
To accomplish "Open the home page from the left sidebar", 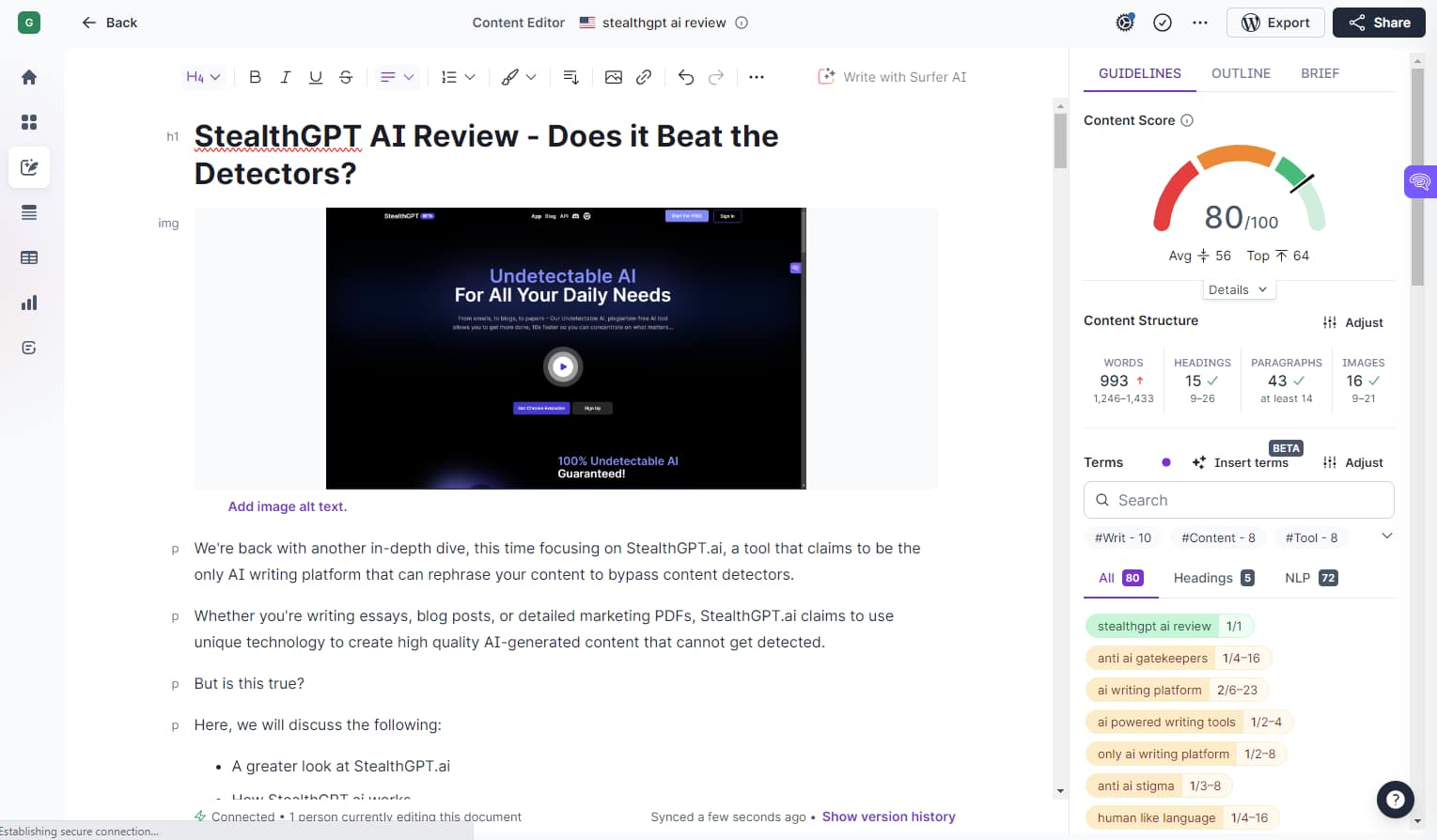I will [x=28, y=77].
